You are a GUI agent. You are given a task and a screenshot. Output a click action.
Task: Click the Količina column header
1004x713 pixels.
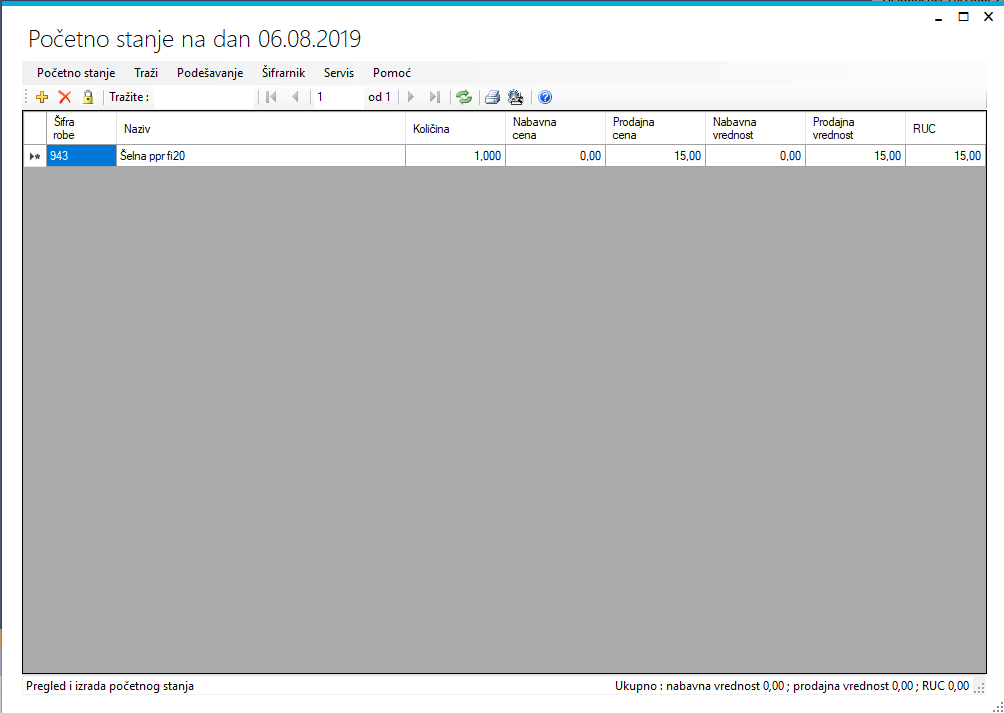[x=455, y=128]
